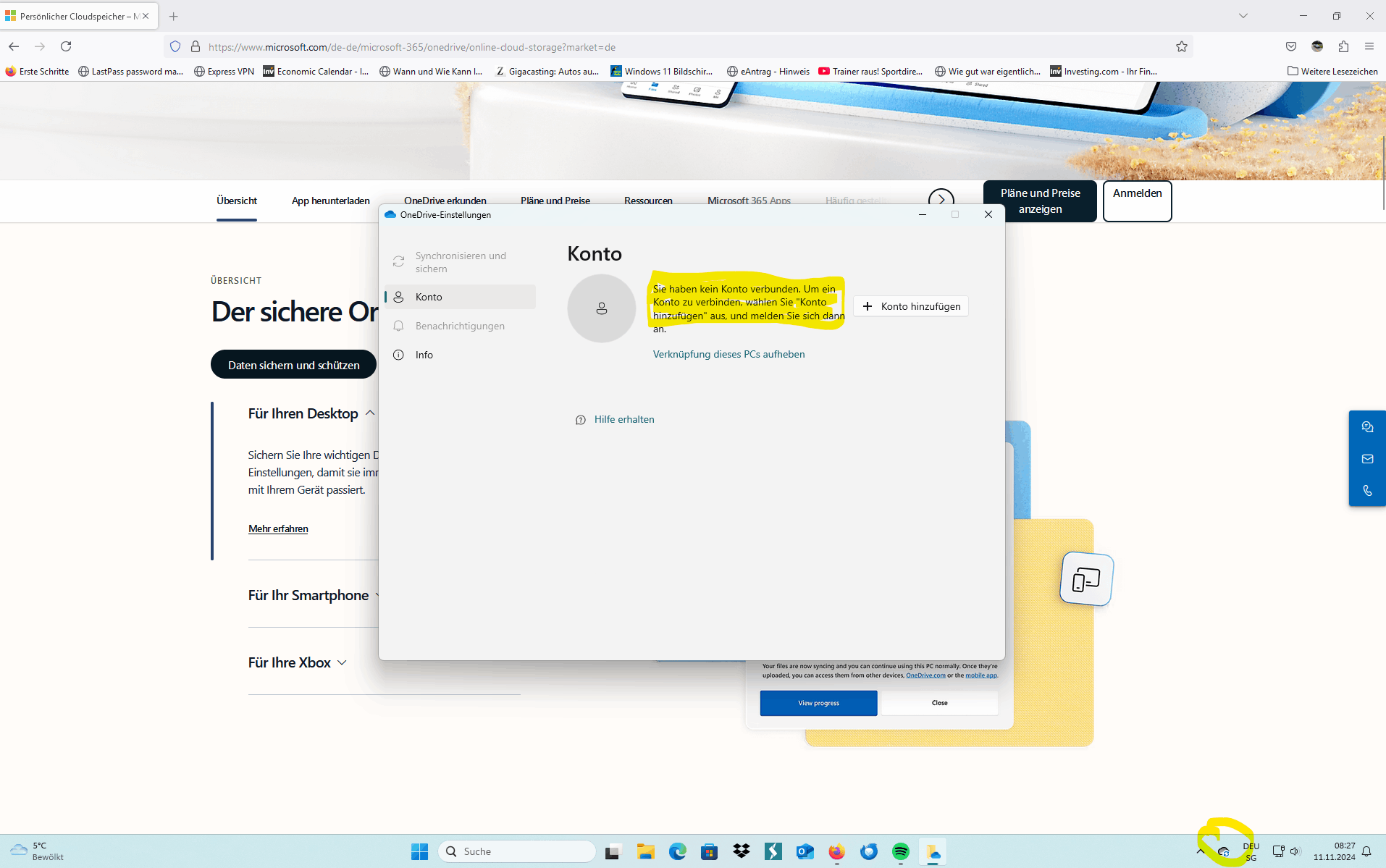Image resolution: width=1386 pixels, height=868 pixels.
Task: Go back in Firefox browser
Action: pos(14,46)
